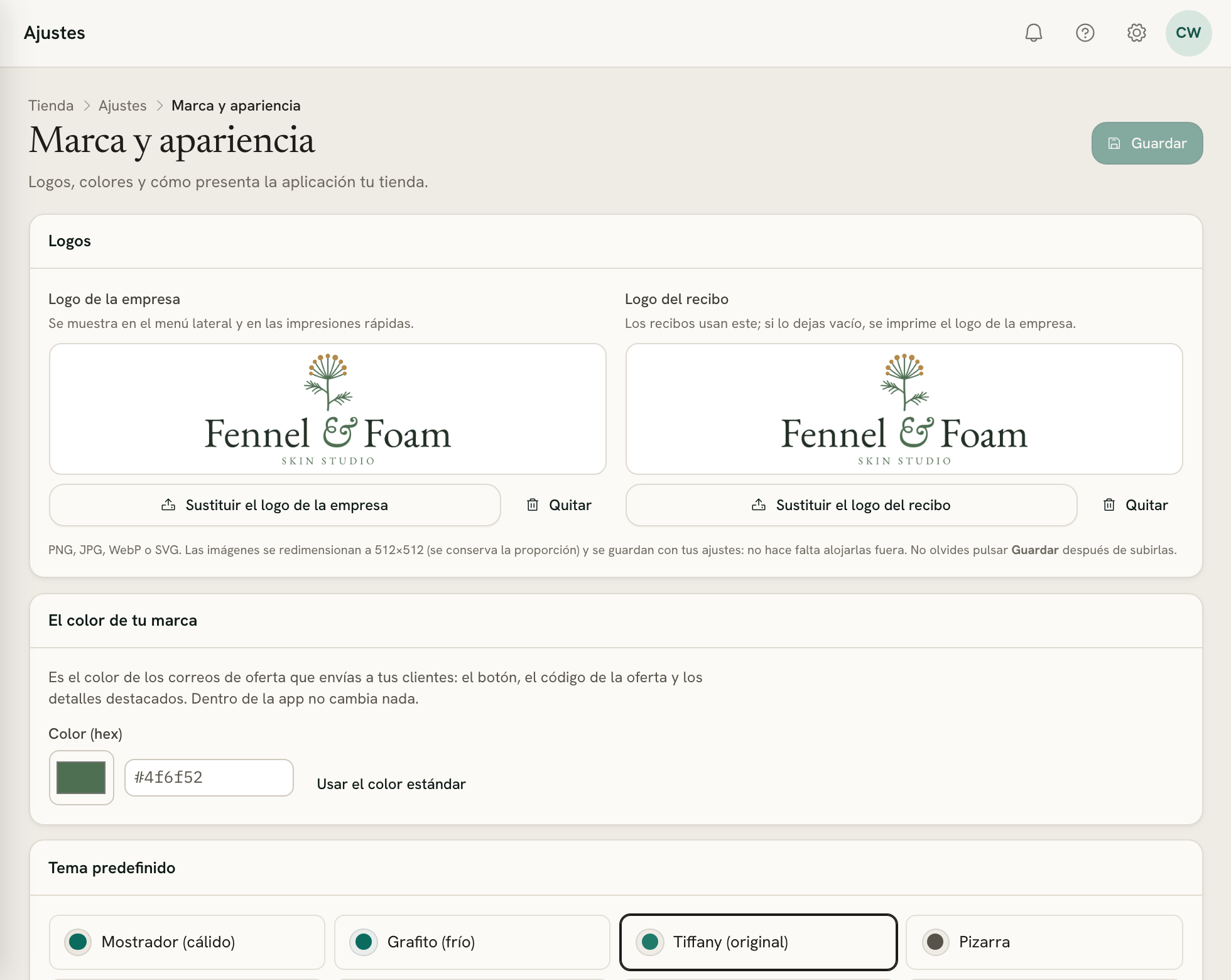The width and height of the screenshot is (1231, 980).
Task: Click the Logo de la empresa label
Action: [x=114, y=299]
